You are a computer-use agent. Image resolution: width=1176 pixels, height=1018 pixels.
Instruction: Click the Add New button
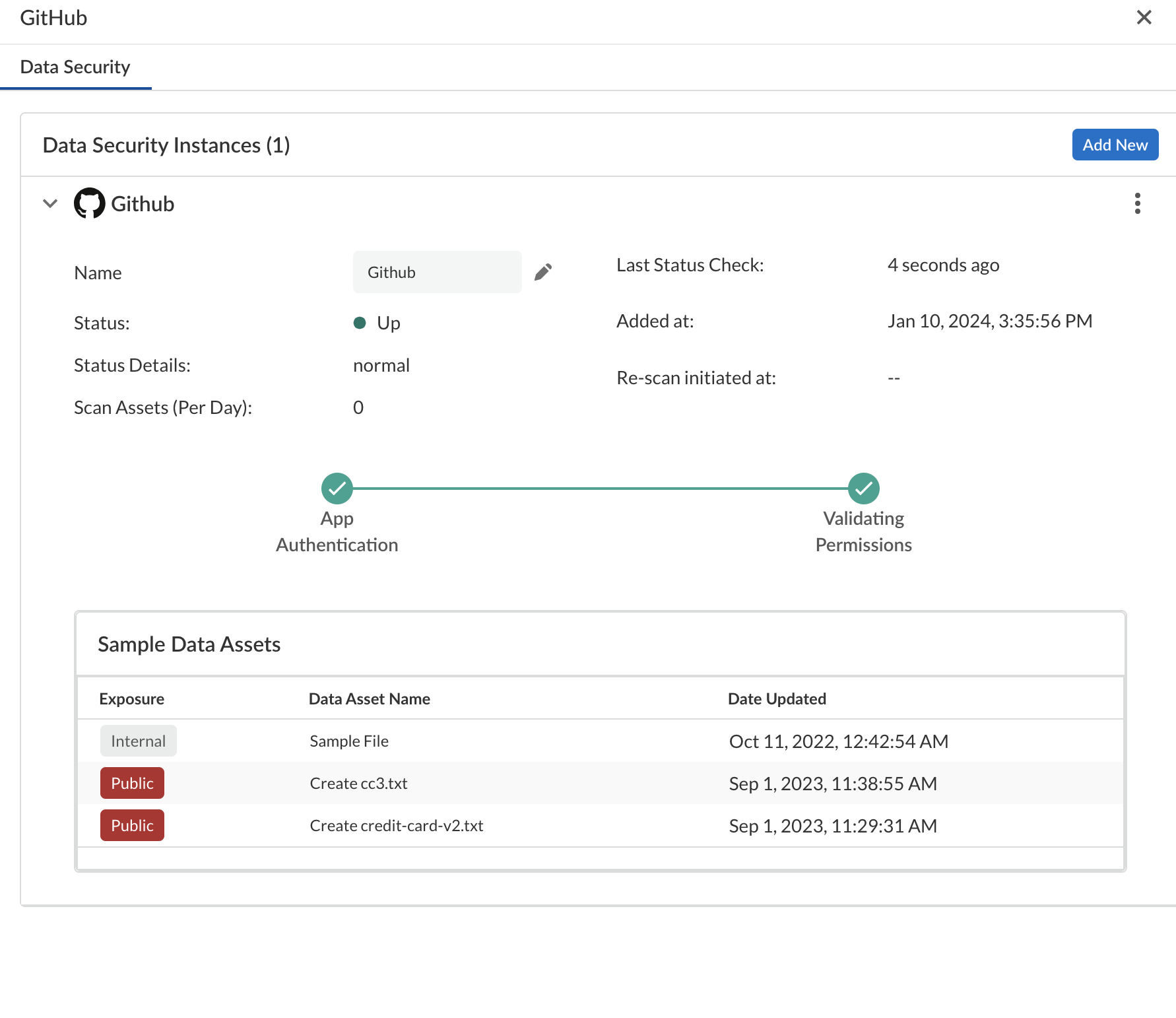(1115, 145)
